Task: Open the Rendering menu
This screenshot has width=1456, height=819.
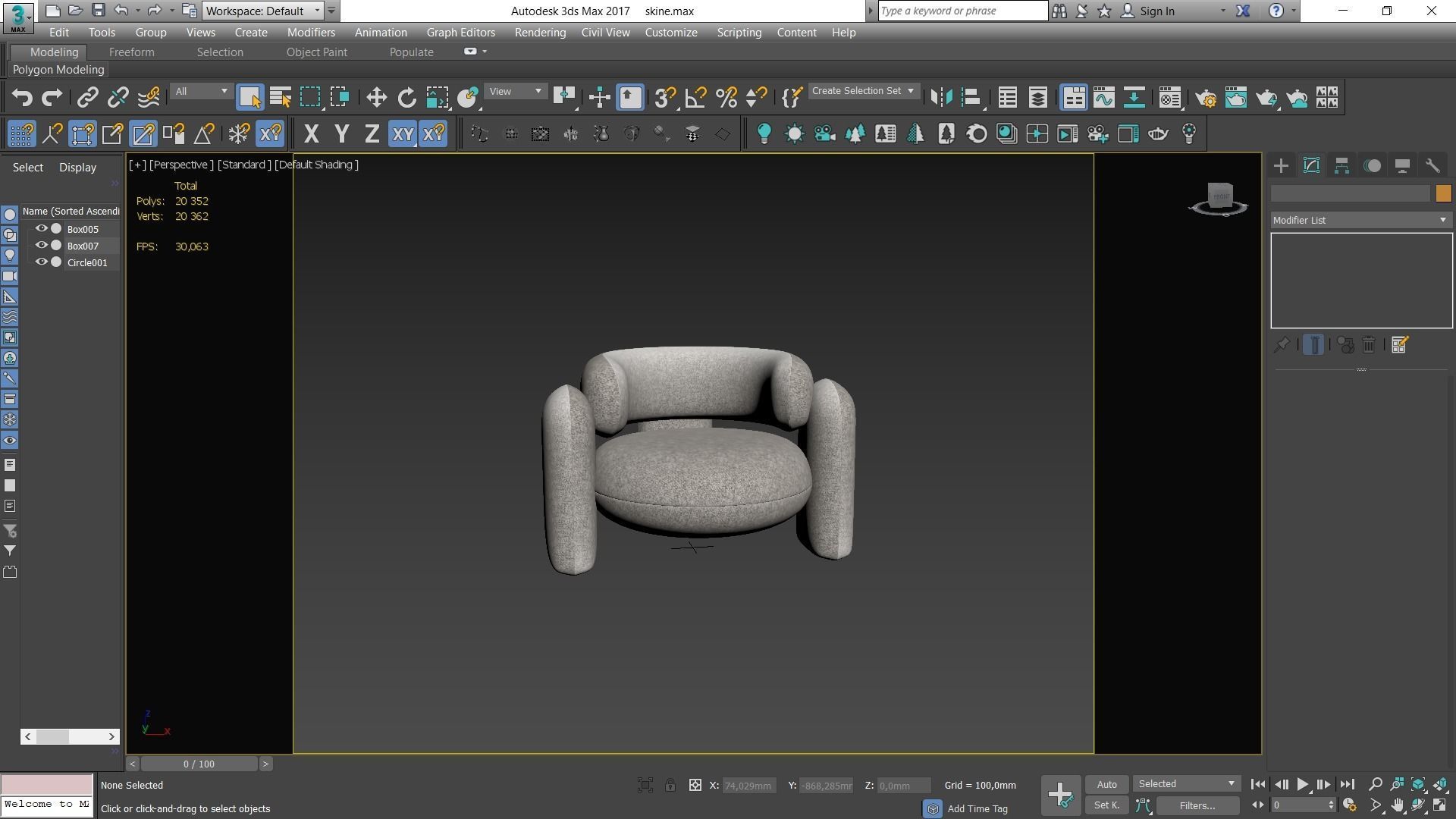Action: (540, 33)
